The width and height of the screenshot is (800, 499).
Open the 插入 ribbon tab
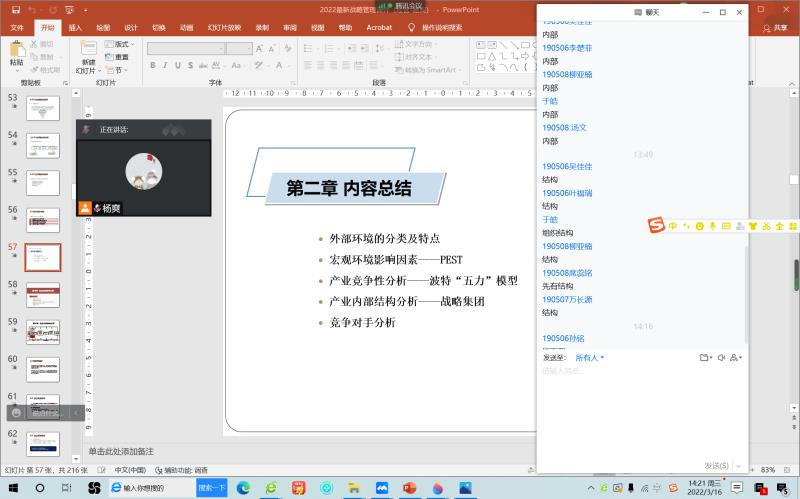click(76, 27)
